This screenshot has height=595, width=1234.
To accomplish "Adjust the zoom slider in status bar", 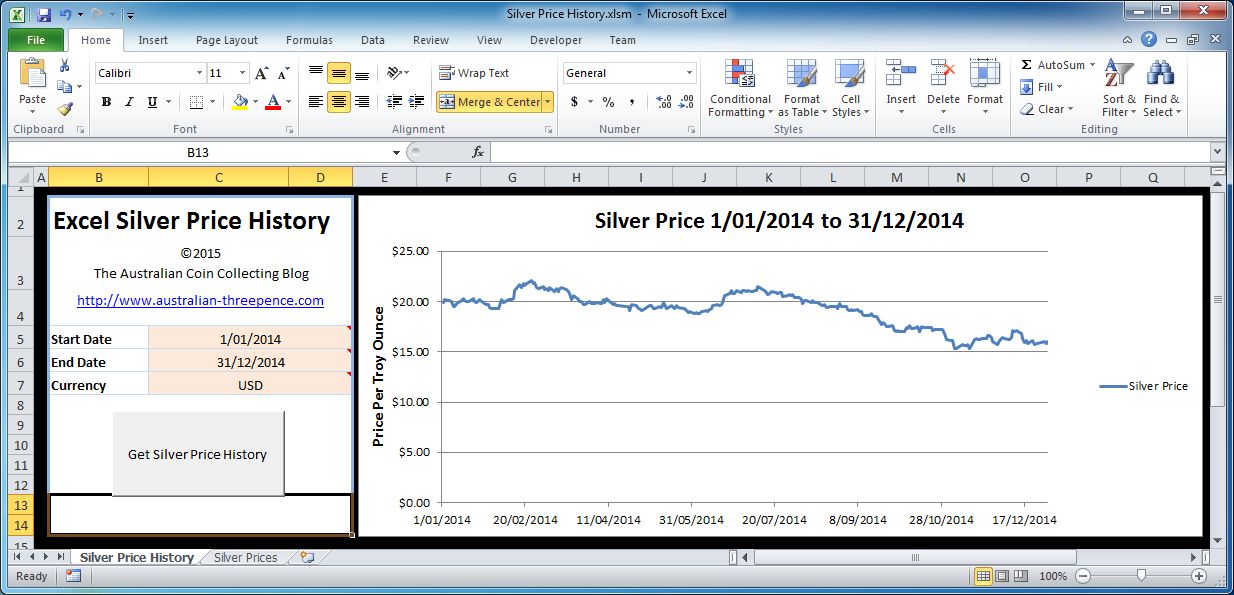I will [x=1141, y=576].
